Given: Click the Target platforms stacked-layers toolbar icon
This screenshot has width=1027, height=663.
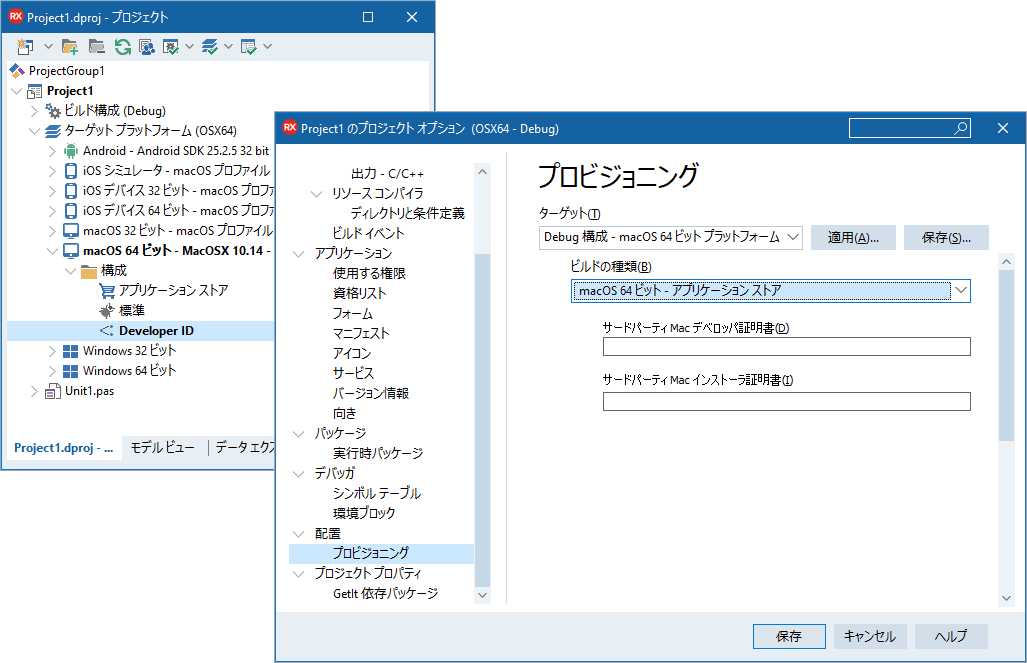Looking at the screenshot, I should coord(210,47).
